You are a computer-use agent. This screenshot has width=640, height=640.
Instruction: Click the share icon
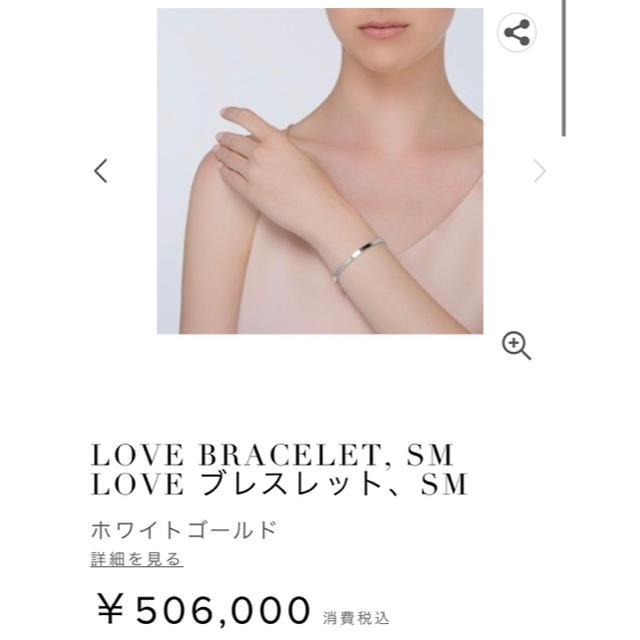tap(516, 32)
